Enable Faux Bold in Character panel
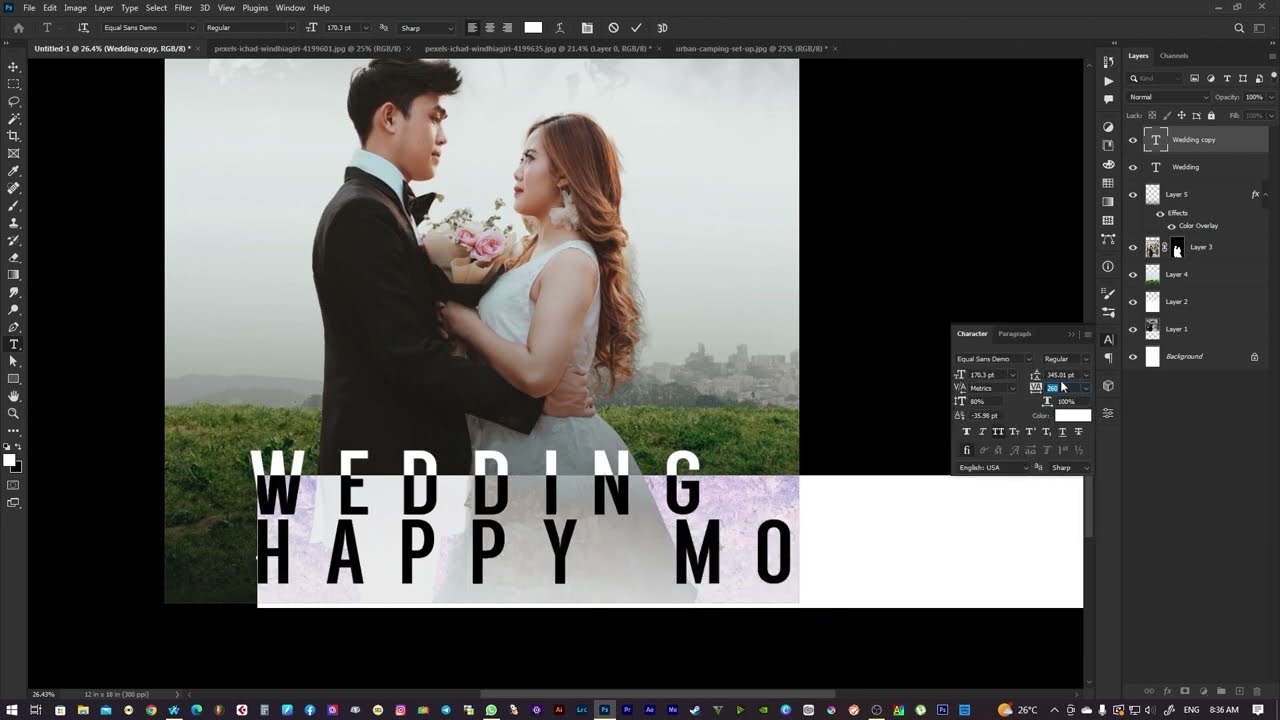 [x=966, y=432]
